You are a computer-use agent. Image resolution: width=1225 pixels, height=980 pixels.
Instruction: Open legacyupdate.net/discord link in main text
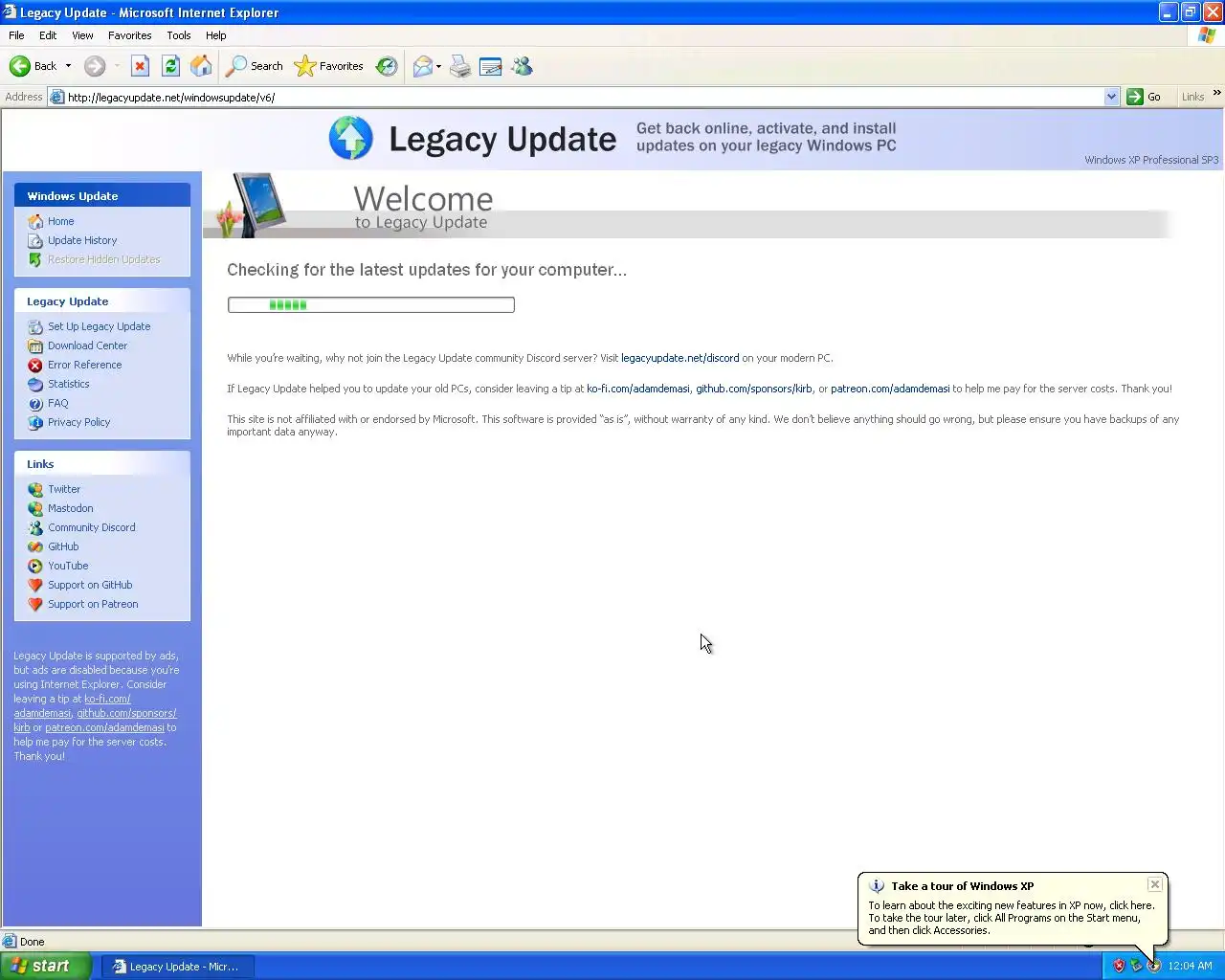point(679,358)
